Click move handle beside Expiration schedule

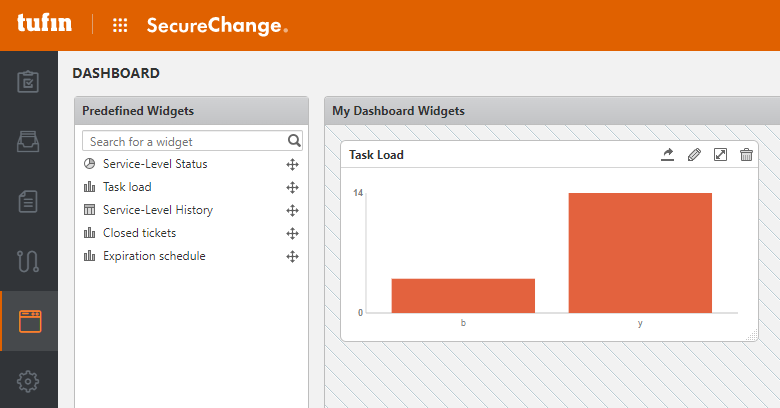pyautogui.click(x=293, y=256)
